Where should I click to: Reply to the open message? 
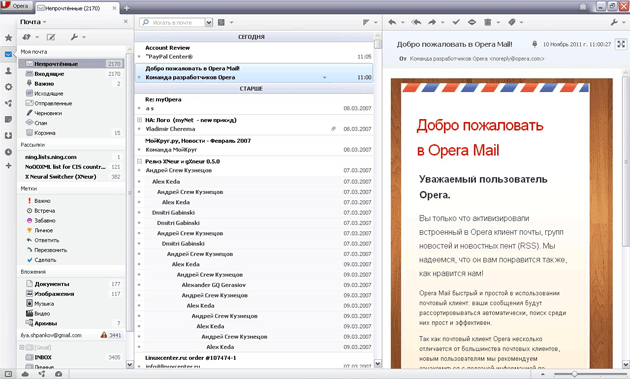point(392,23)
